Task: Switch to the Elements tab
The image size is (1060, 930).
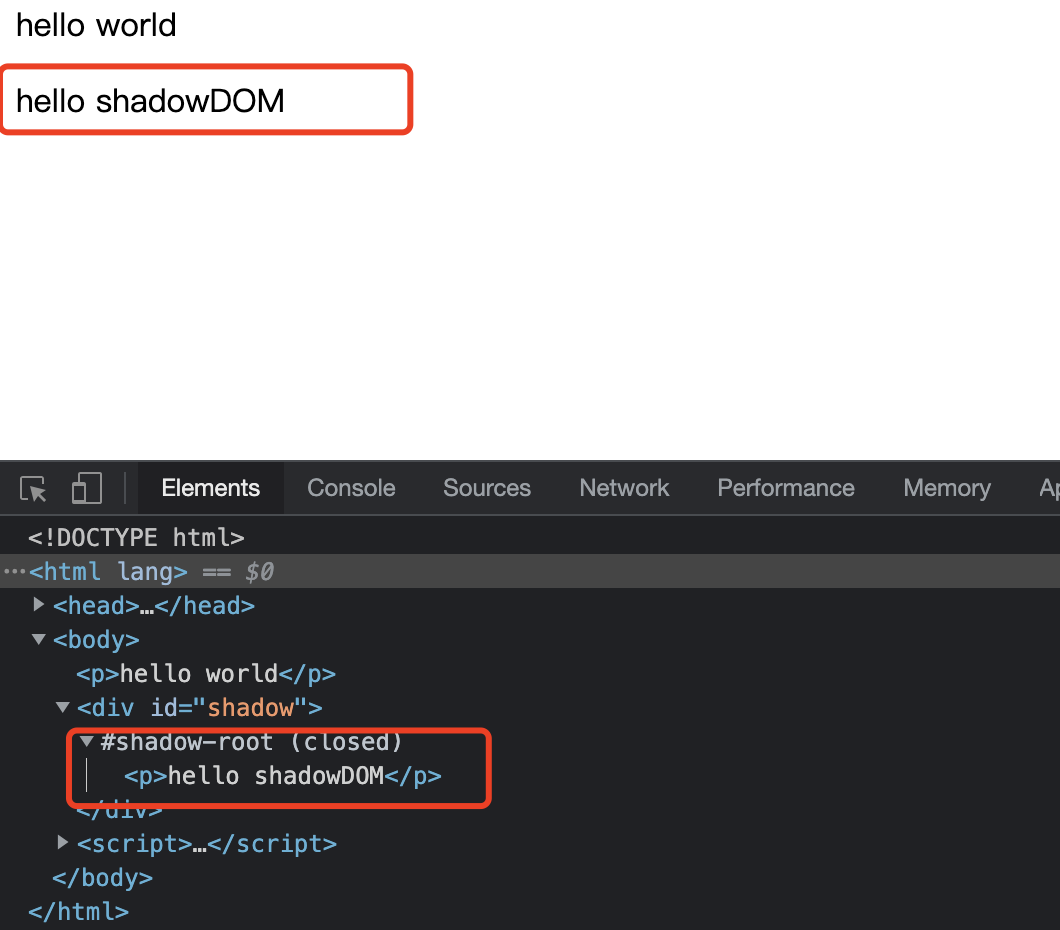Action: [x=210, y=488]
